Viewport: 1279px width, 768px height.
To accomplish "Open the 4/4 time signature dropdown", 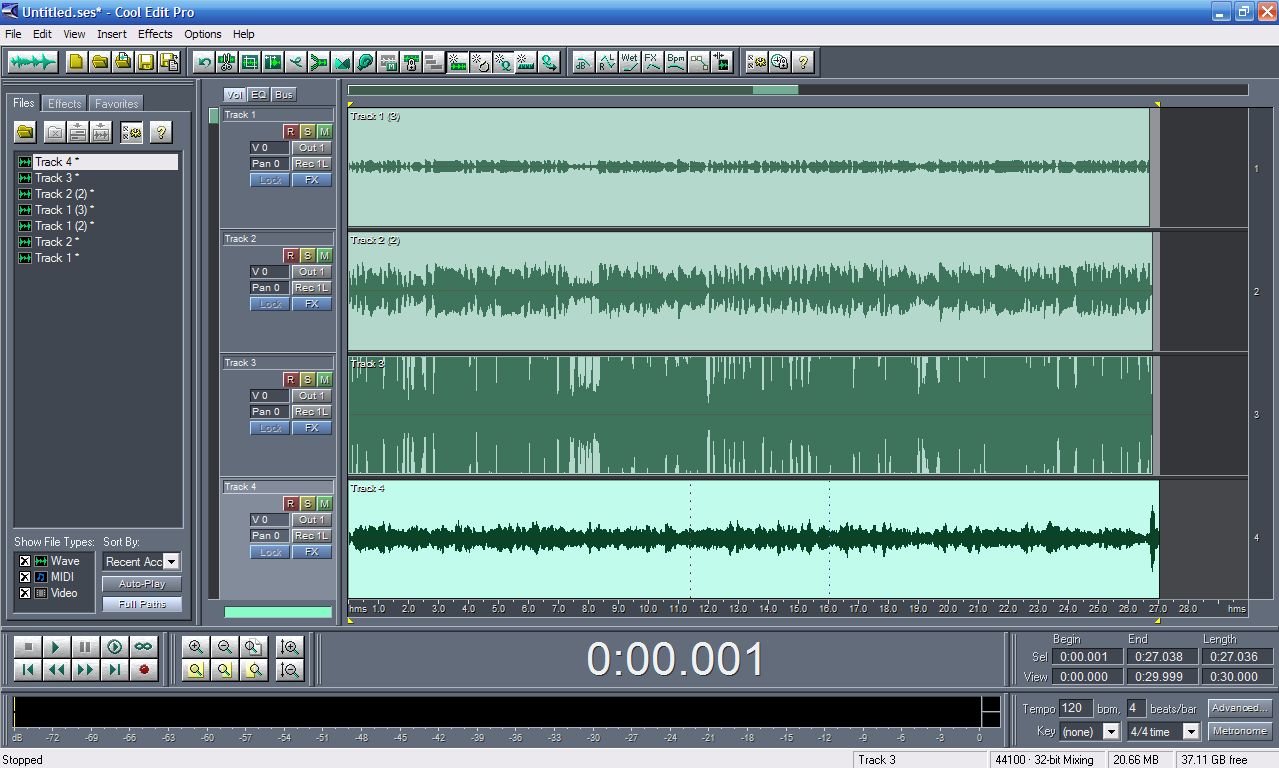I will (x=1190, y=732).
